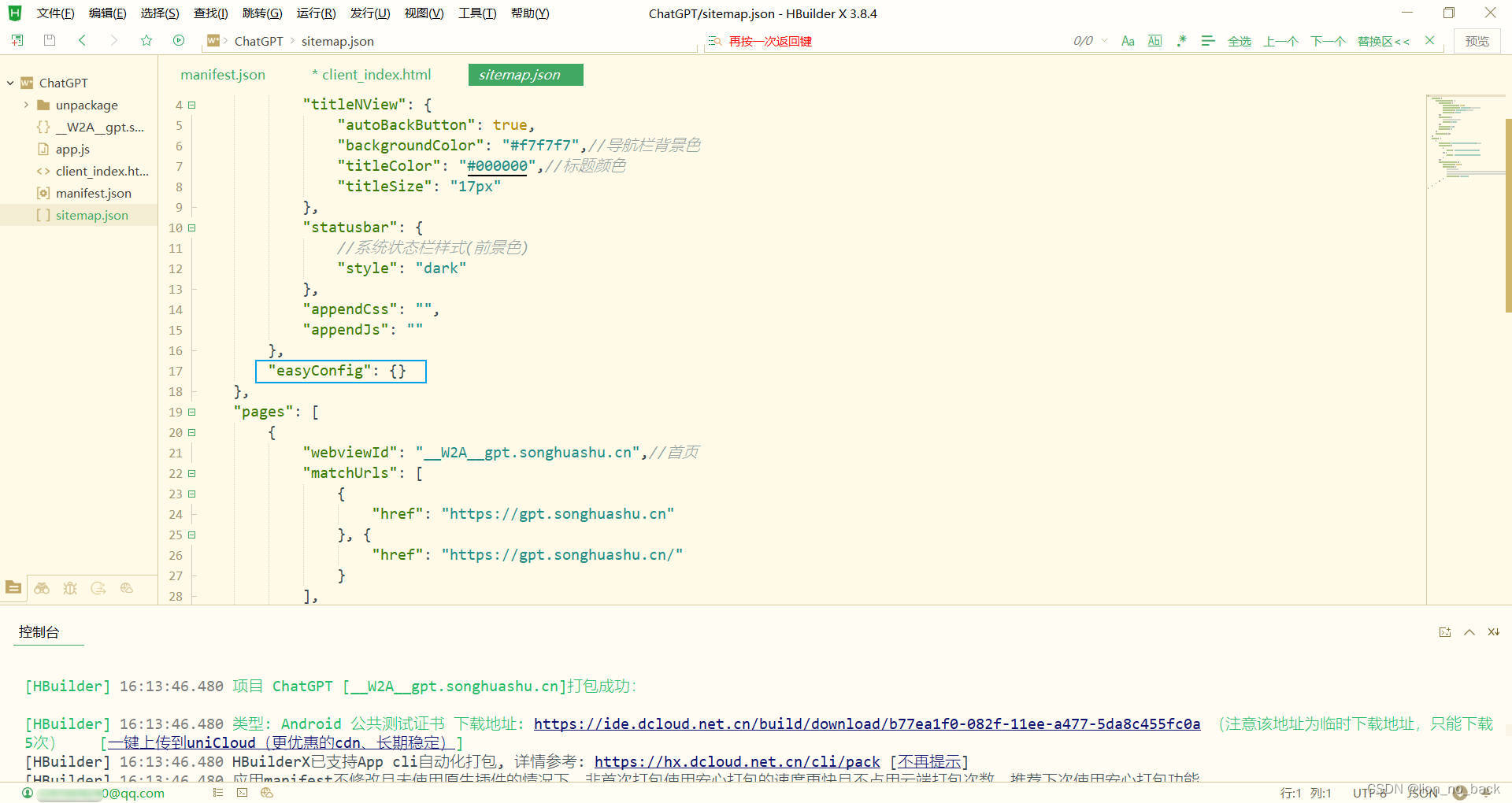Click the list outline icon in status bar
Screen dimensions: 1512x803
click(218, 793)
